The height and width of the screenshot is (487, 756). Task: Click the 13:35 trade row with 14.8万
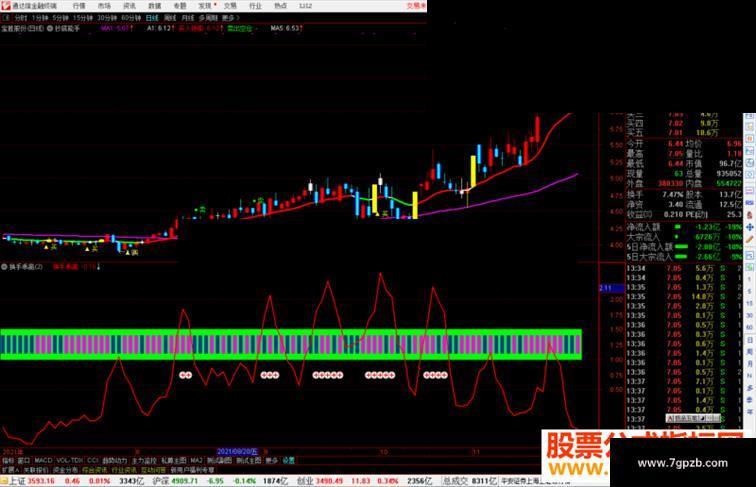point(683,297)
